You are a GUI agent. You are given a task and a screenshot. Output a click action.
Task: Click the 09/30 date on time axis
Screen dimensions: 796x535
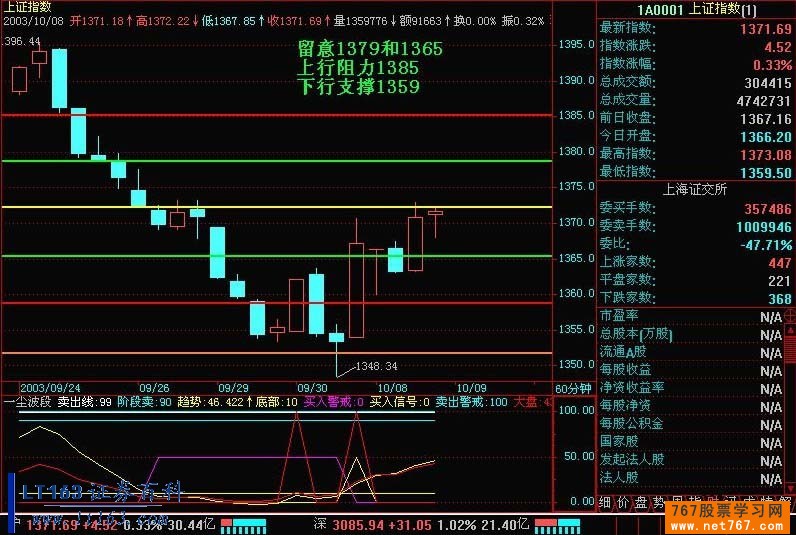(312, 387)
